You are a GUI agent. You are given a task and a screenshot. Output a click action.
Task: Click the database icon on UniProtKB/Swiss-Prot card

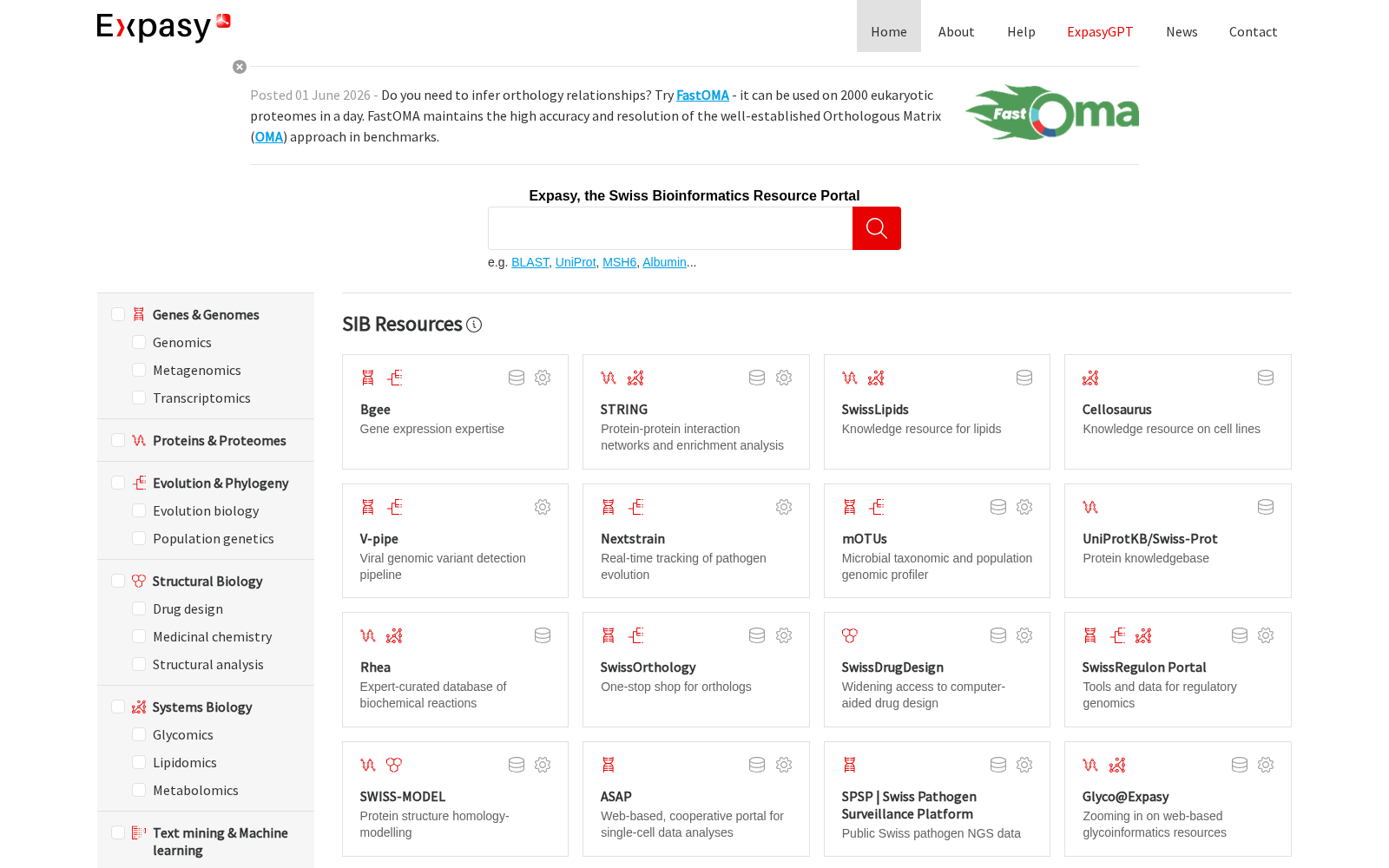click(1266, 507)
